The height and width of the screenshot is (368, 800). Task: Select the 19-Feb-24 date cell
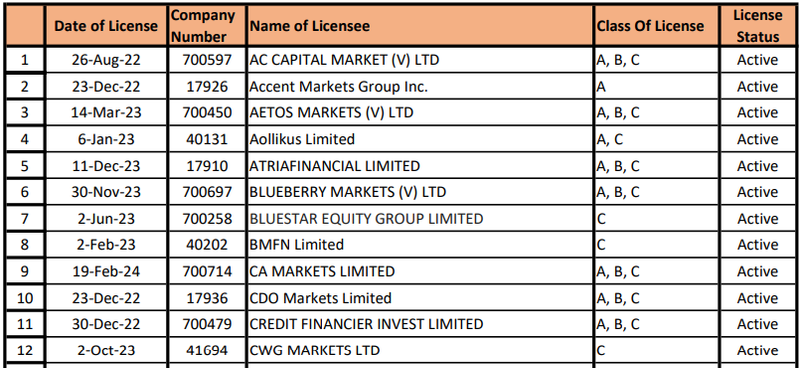tap(106, 272)
